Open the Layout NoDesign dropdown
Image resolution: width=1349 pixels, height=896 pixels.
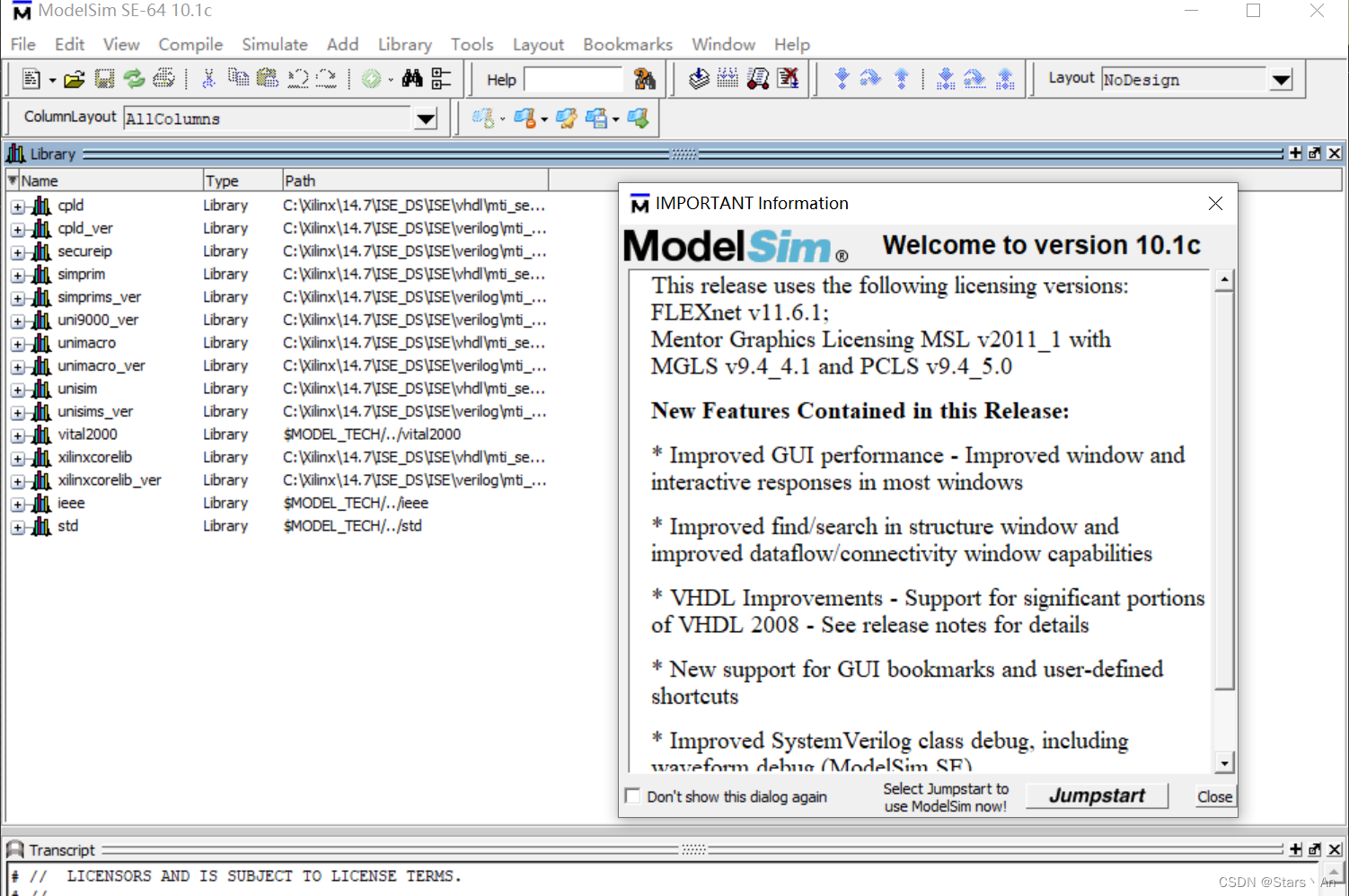(1282, 79)
